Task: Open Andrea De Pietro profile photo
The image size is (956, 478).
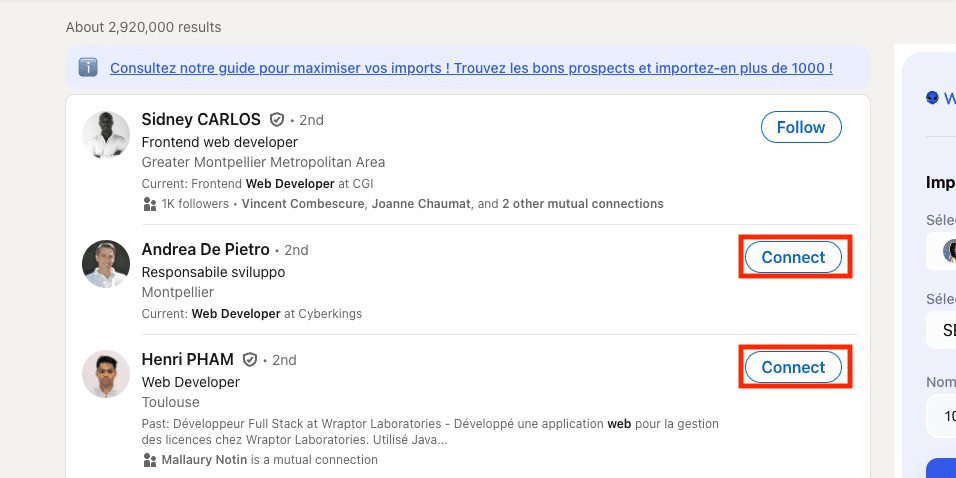Action: pyautogui.click(x=106, y=264)
